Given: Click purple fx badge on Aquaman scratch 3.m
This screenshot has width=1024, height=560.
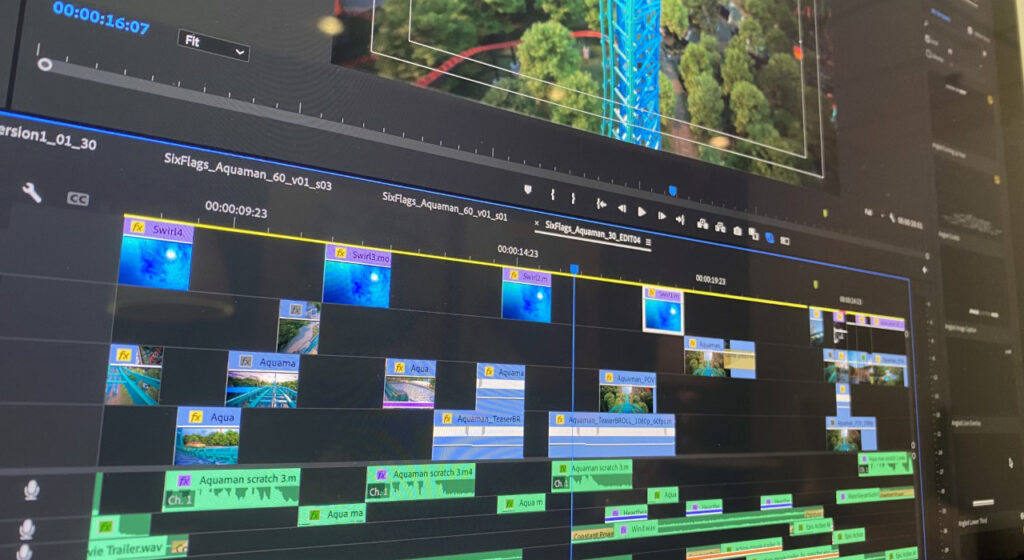Looking at the screenshot, I should [185, 481].
